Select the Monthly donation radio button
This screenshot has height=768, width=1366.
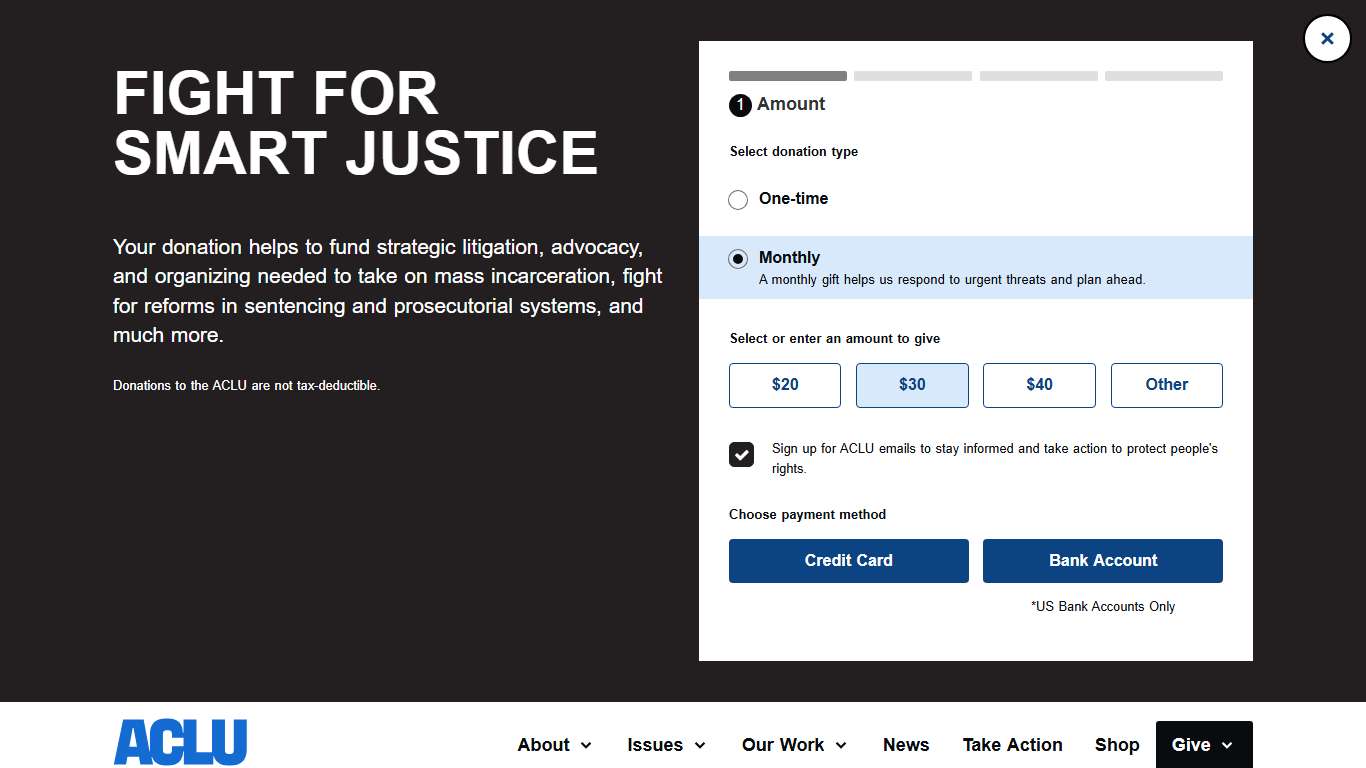click(738, 259)
